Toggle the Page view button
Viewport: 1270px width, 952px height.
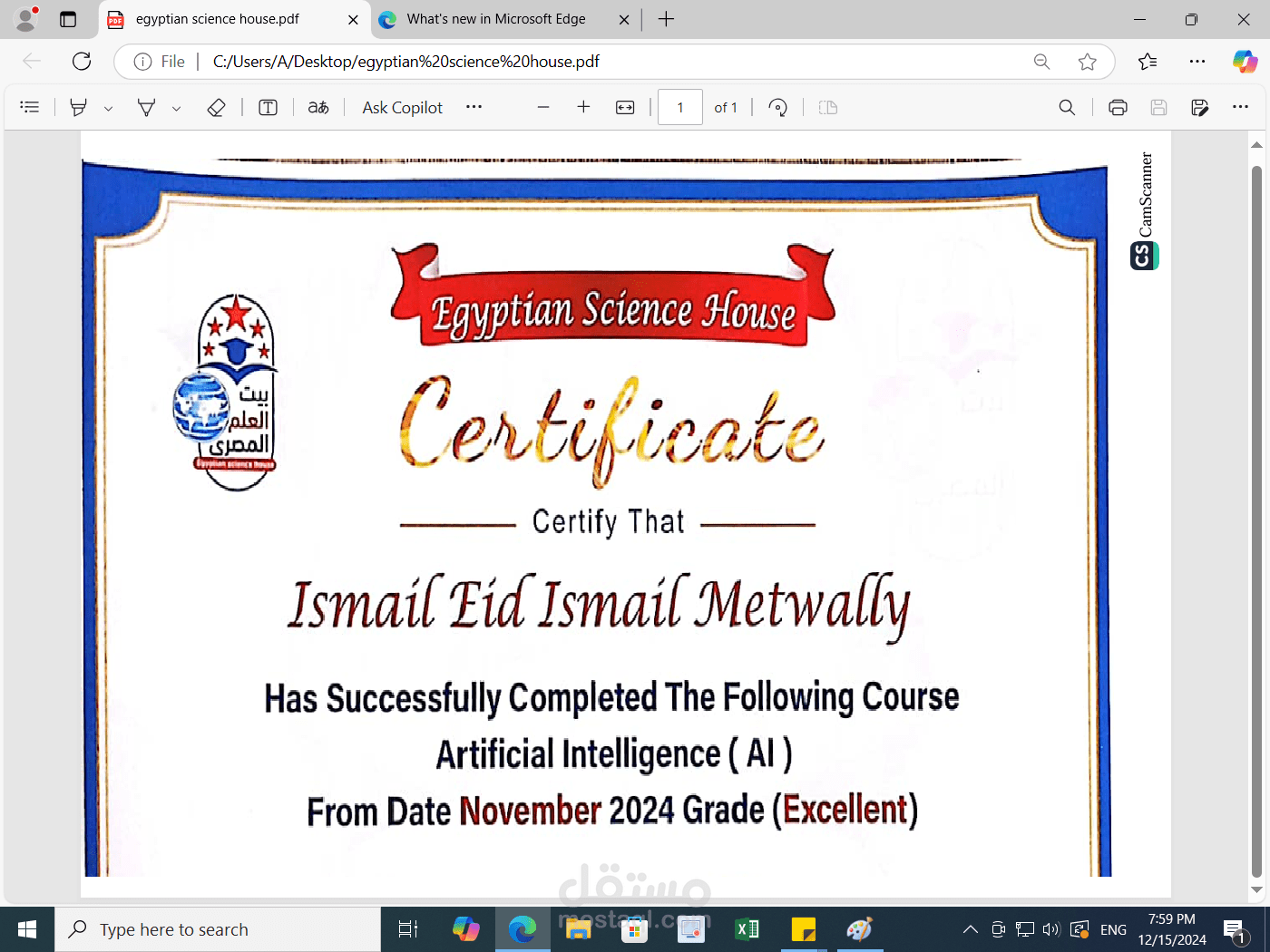point(827,107)
